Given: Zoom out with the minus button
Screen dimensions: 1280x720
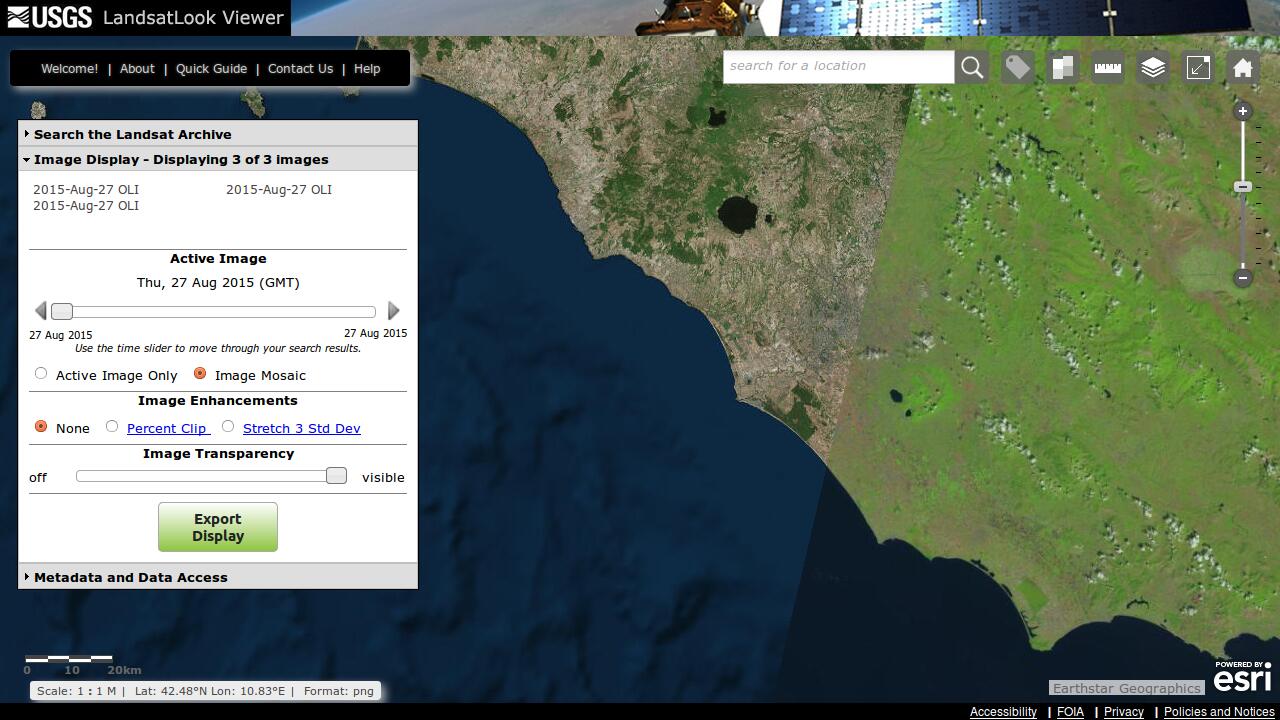Looking at the screenshot, I should [x=1243, y=277].
